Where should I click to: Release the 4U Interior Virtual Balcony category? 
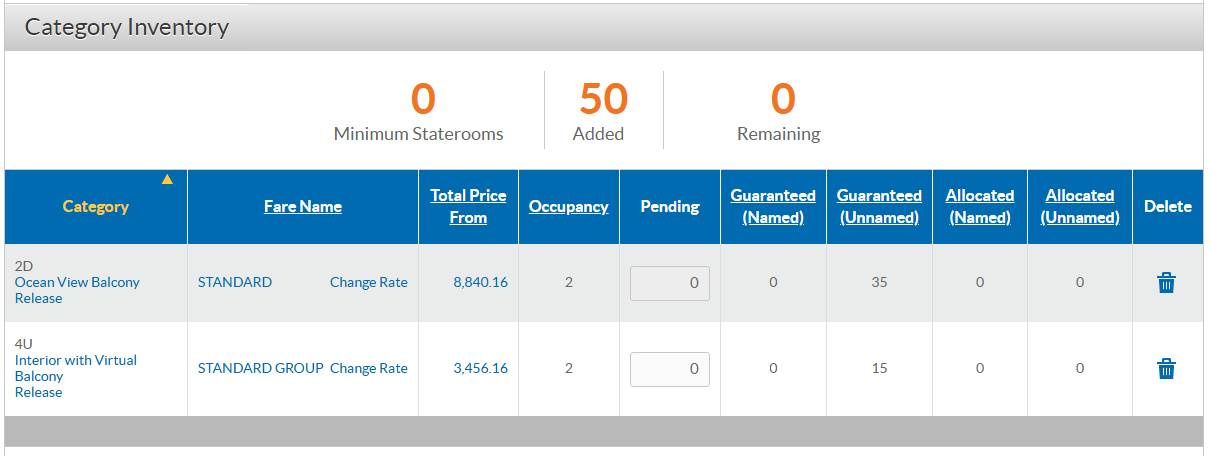point(38,393)
